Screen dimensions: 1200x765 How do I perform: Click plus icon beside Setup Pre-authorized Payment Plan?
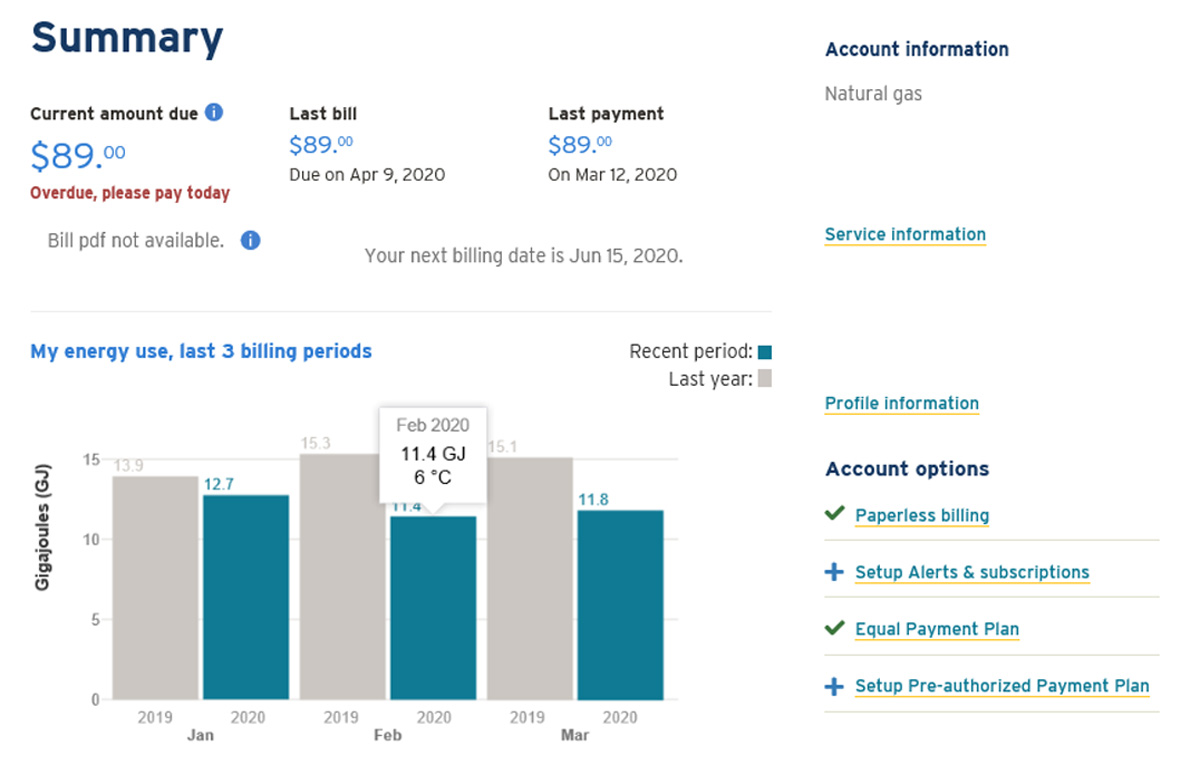tap(834, 686)
